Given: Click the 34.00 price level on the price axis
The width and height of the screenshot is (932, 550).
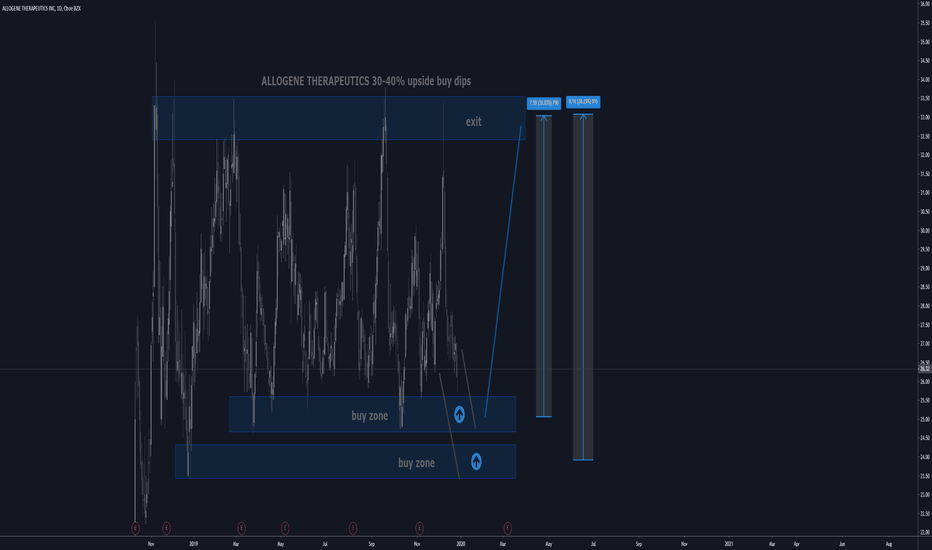Looking at the screenshot, I should (925, 80).
